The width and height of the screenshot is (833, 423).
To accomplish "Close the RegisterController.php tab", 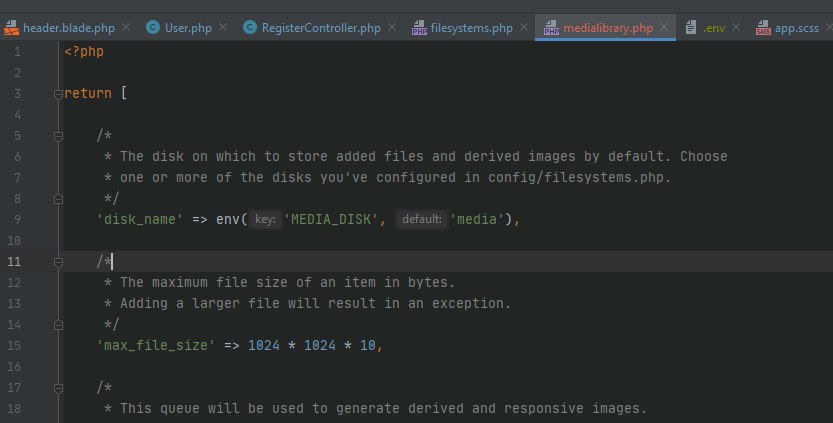I will tap(392, 27).
